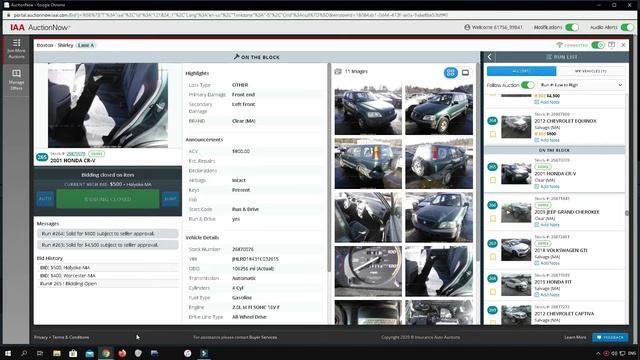The width and height of the screenshot is (640, 360).
Task: Open the speedometer odometer thumbnail
Action: pyautogui.click(x=368, y=271)
